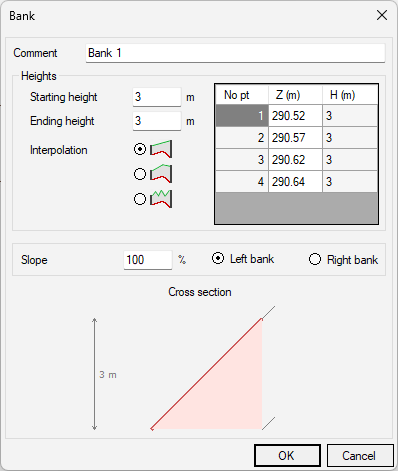The height and width of the screenshot is (471, 398).
Task: Click the Cross section bank diagram
Action: (x=213, y=368)
